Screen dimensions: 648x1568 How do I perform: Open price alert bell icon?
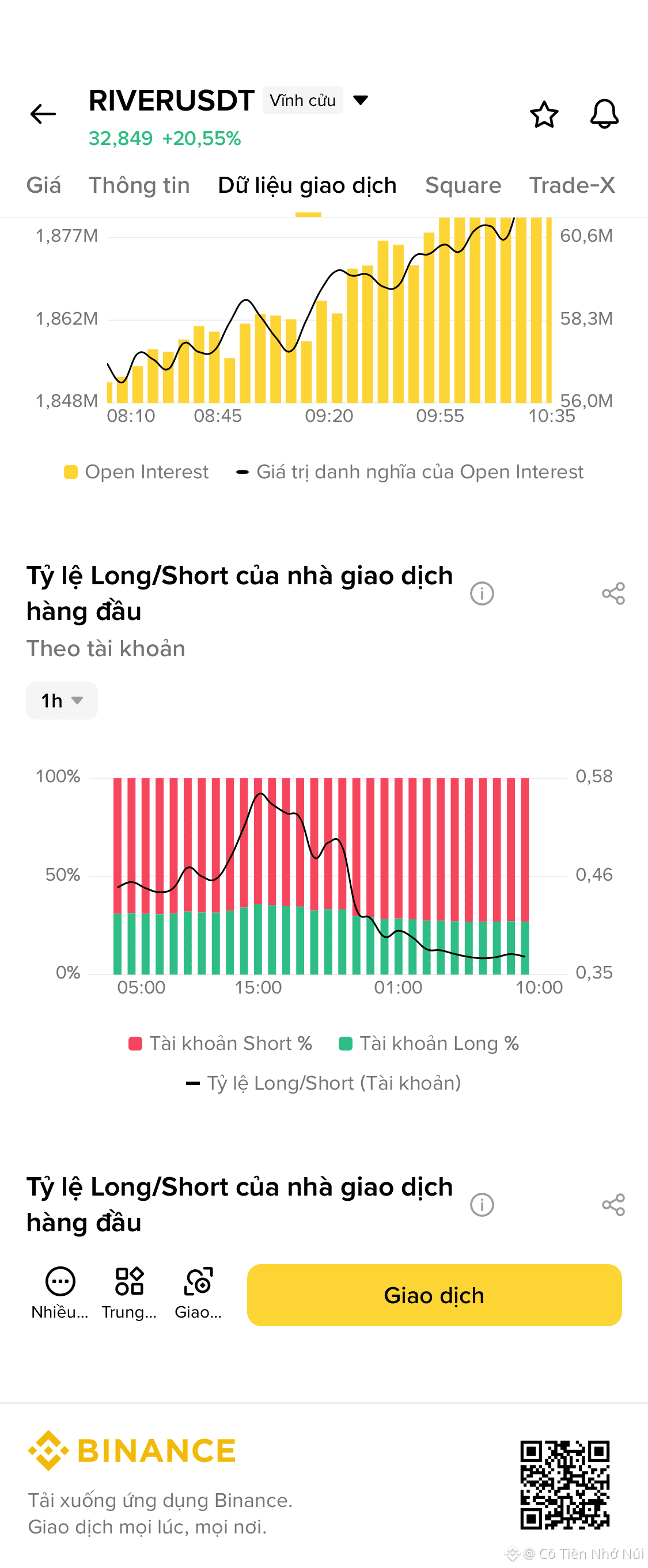[x=604, y=114]
